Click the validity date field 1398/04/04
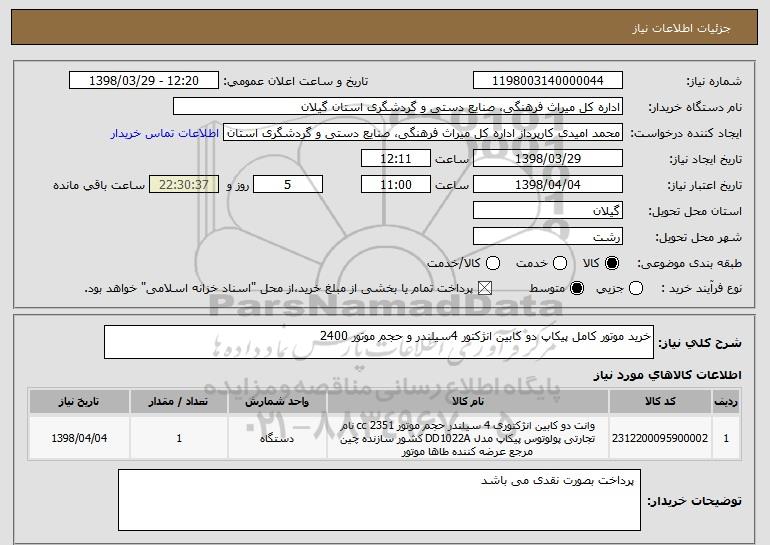Image resolution: width=770 pixels, height=545 pixels. (548, 185)
